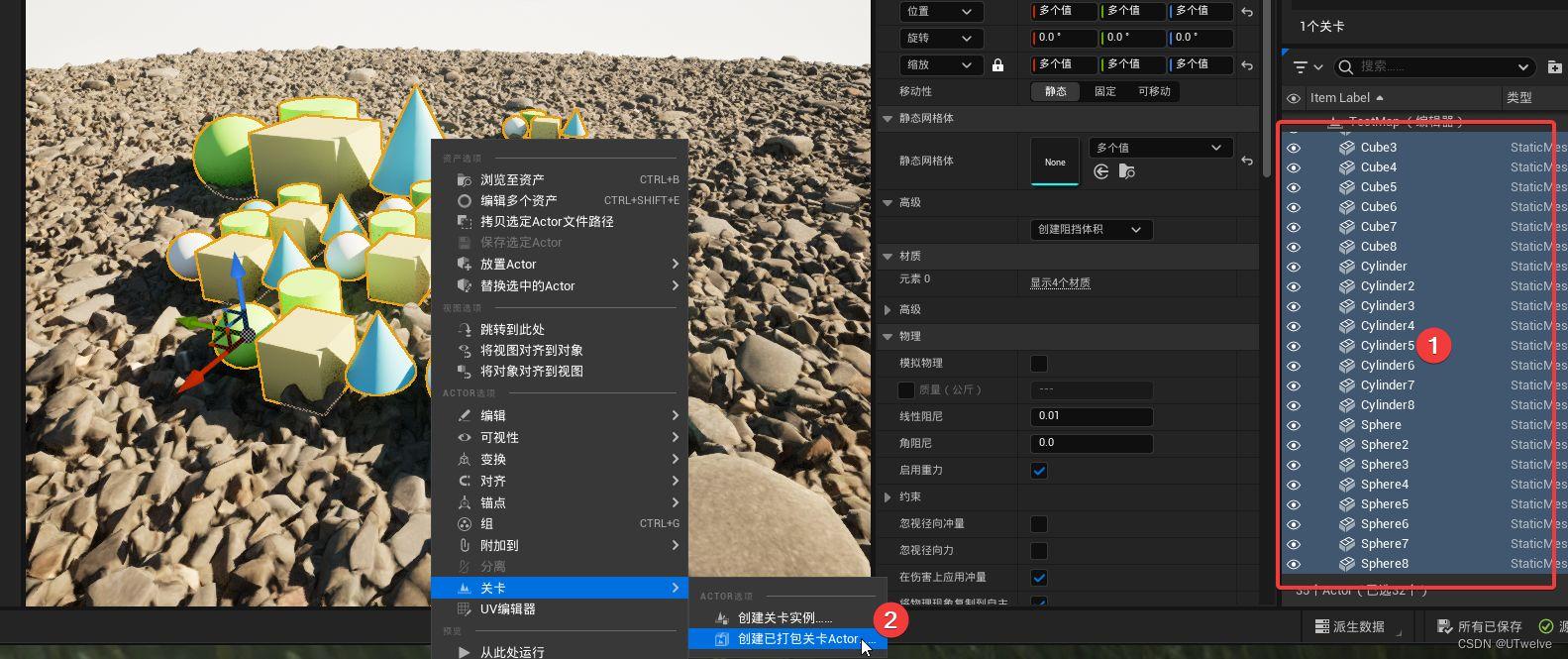This screenshot has width=1568, height=659.
Task: Expand the Constraints (约束) section
Action: (x=888, y=497)
